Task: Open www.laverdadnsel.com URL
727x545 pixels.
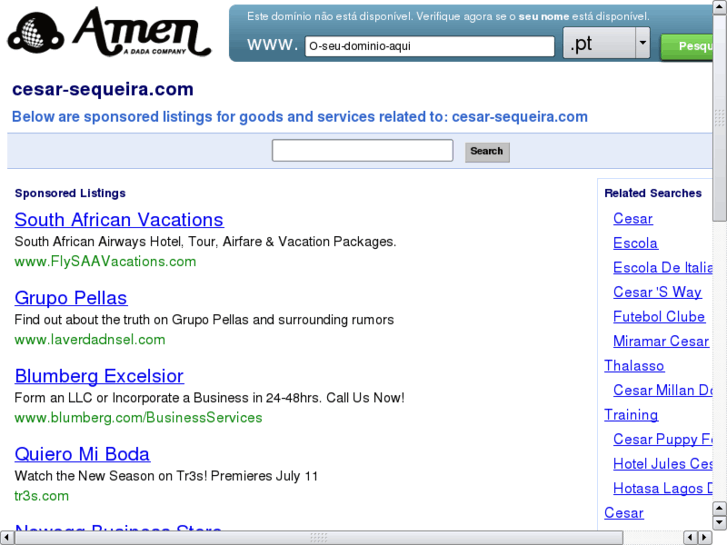Action: [x=90, y=340]
